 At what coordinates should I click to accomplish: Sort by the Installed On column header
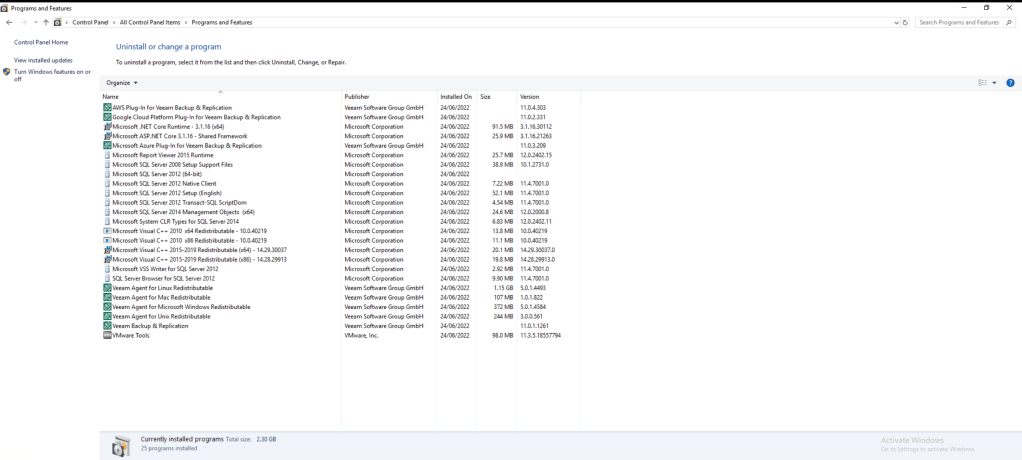click(457, 96)
